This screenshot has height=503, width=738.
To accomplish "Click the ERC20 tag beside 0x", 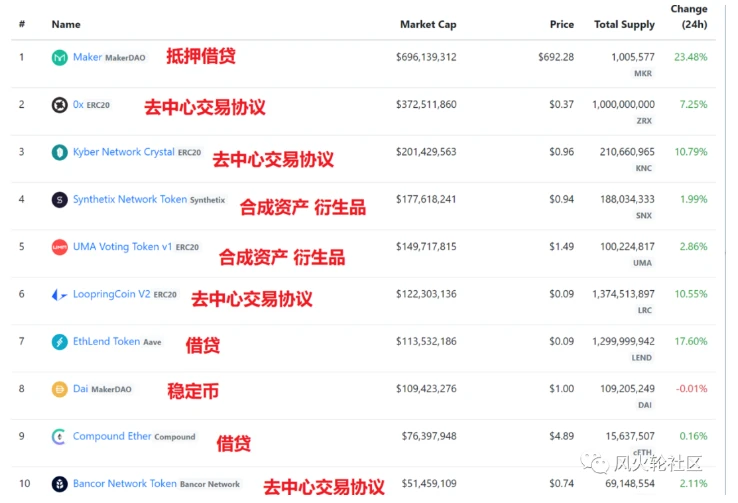I will tap(98, 105).
